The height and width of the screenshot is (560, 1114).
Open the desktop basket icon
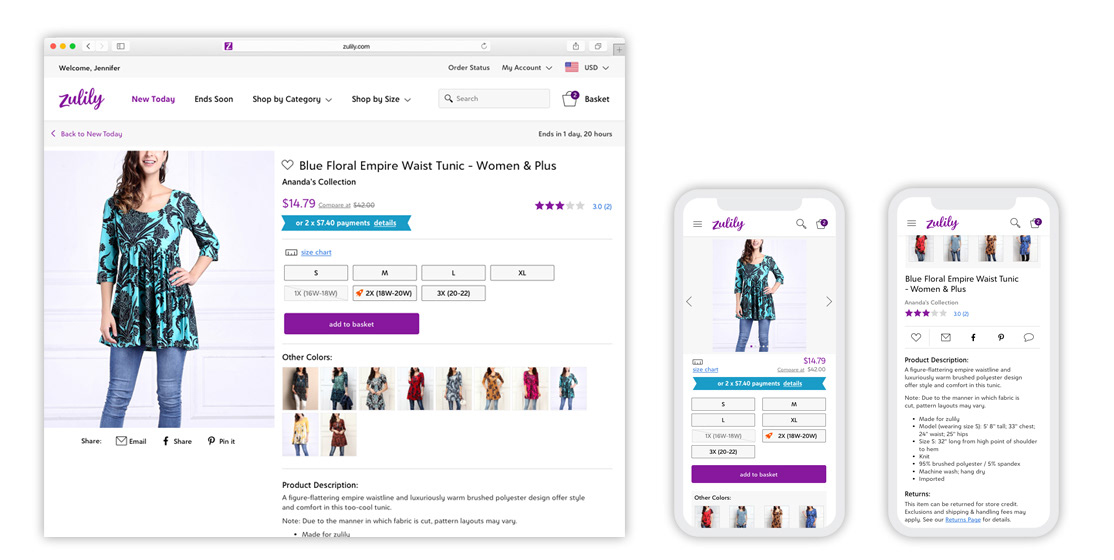570,99
